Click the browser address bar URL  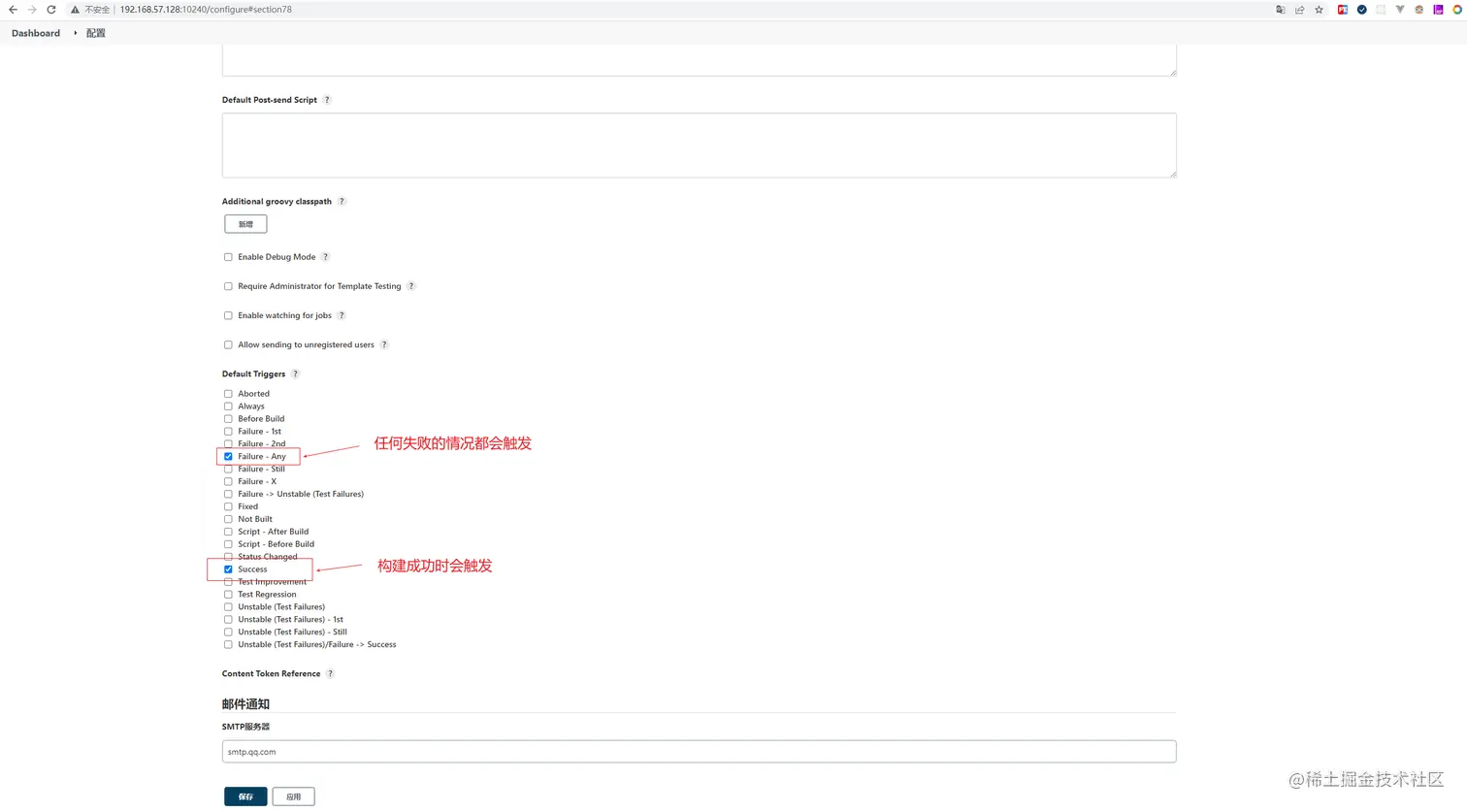click(x=206, y=10)
